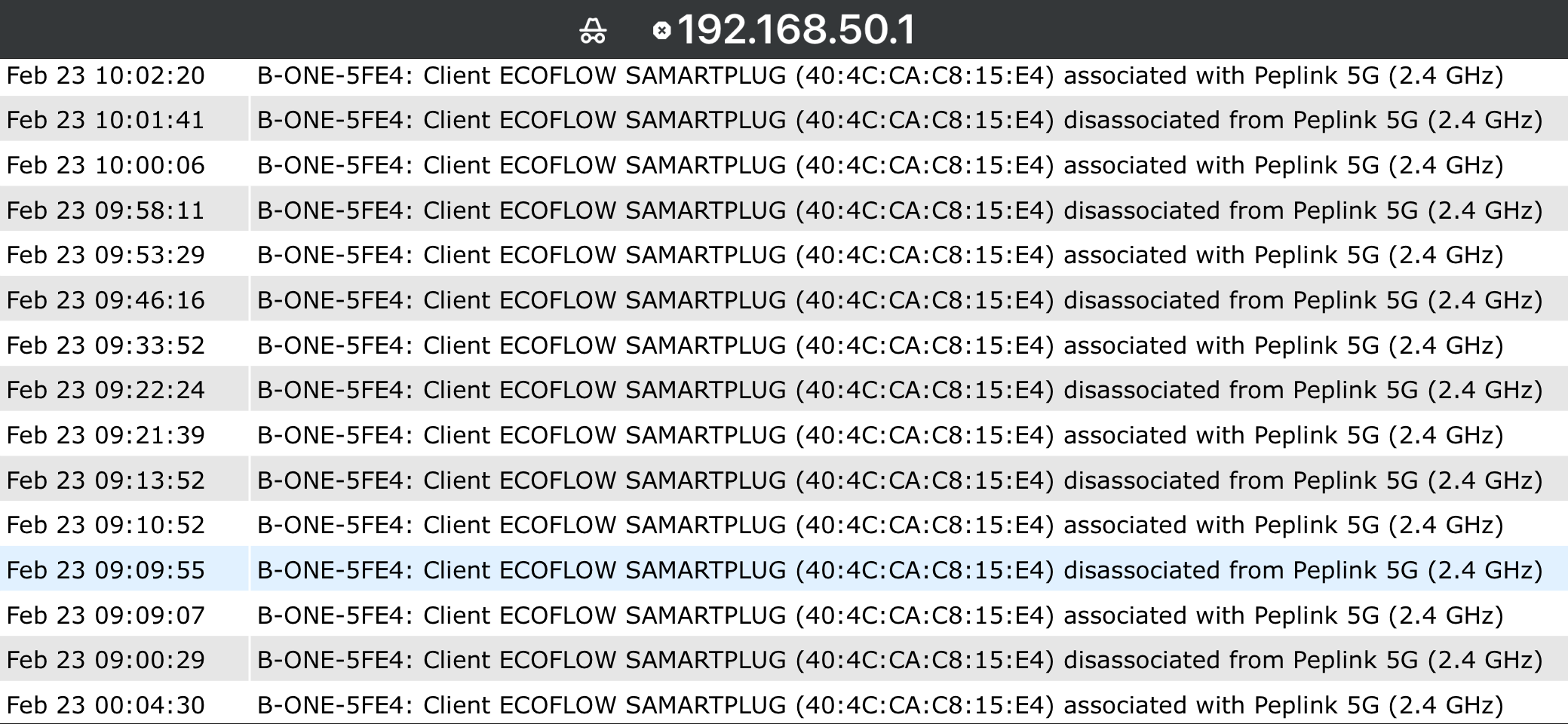
Task: Click the 10:02:20 associated log message
Action: pyautogui.click(x=879, y=76)
